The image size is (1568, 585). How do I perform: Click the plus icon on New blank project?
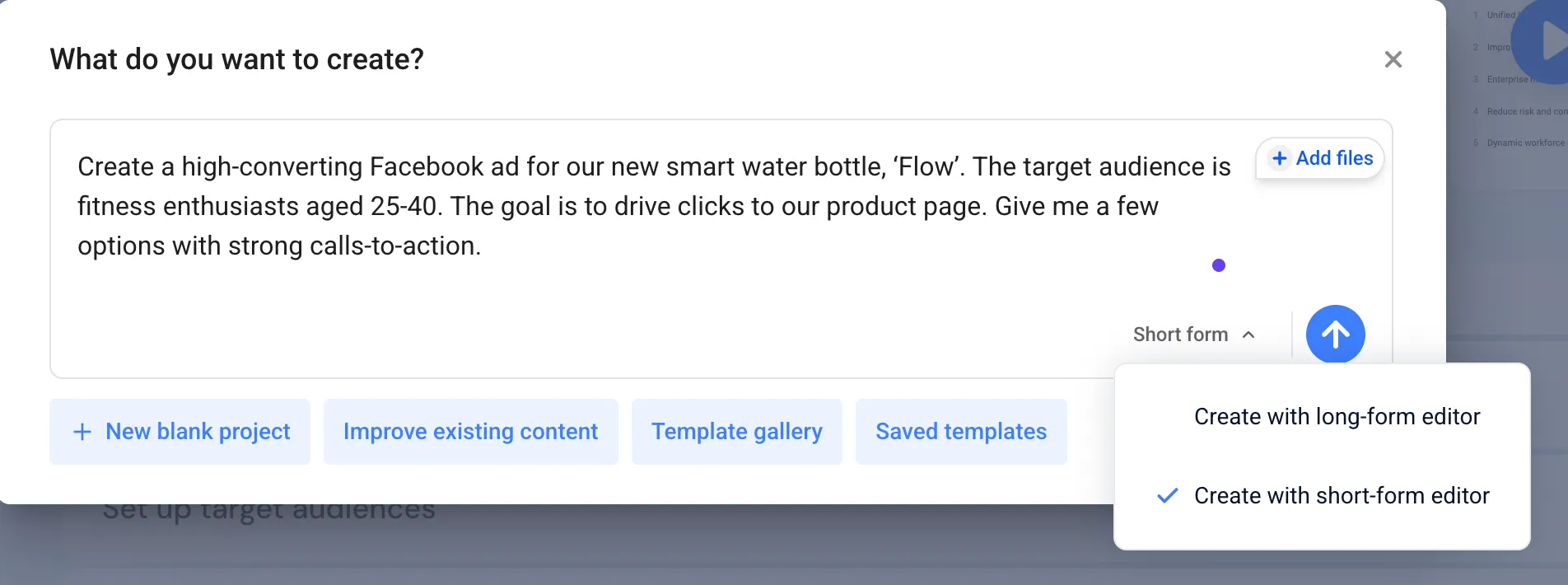[82, 432]
